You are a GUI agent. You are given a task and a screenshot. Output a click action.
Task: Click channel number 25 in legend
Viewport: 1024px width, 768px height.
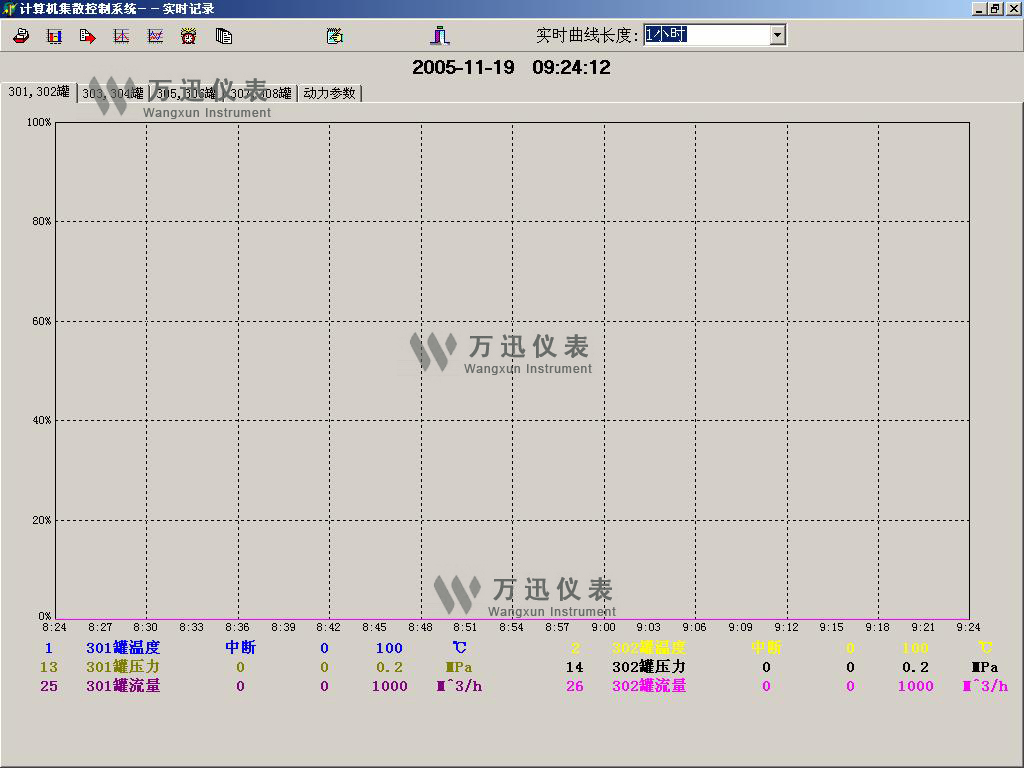click(49, 686)
